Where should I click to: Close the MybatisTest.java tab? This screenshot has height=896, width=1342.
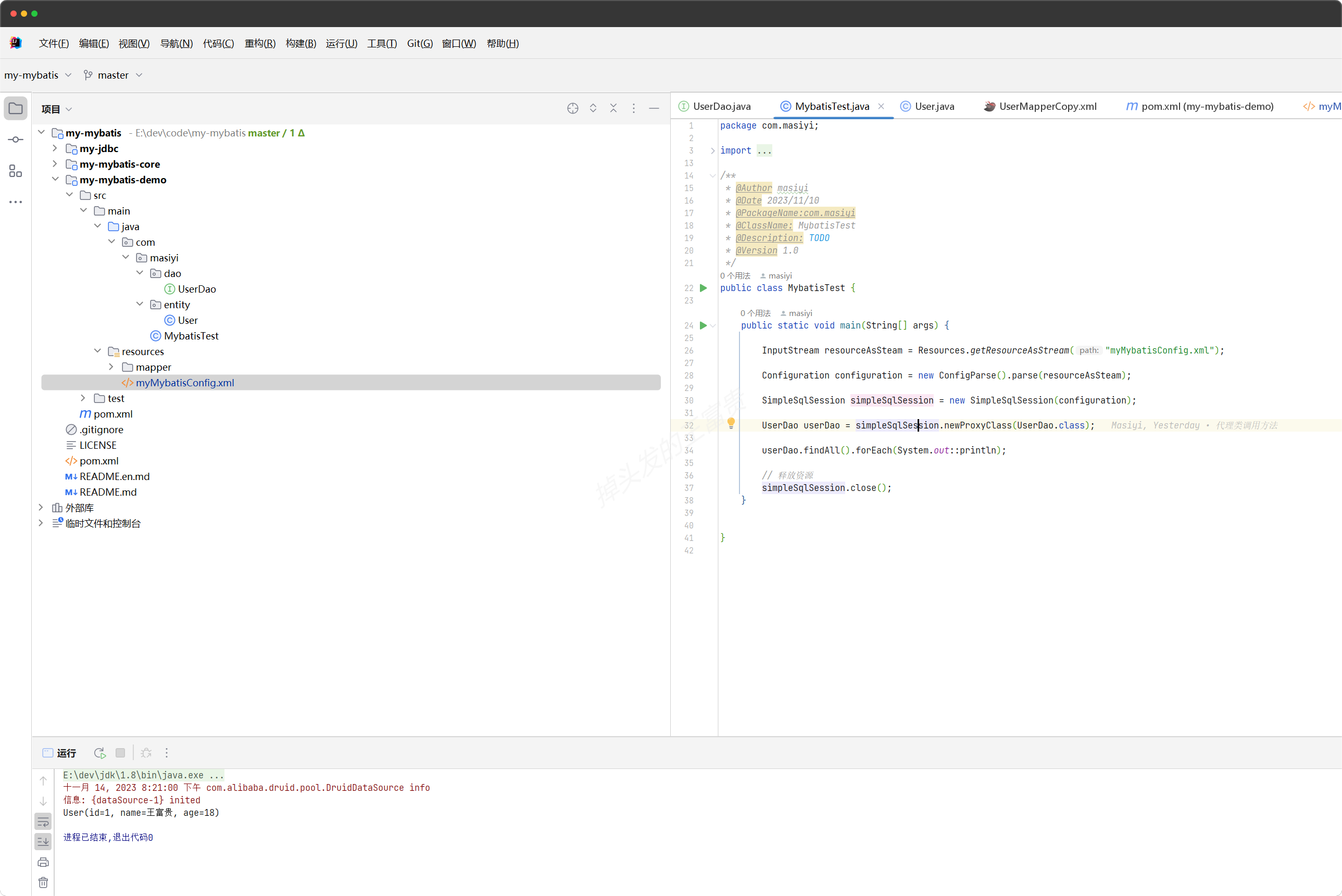(881, 106)
